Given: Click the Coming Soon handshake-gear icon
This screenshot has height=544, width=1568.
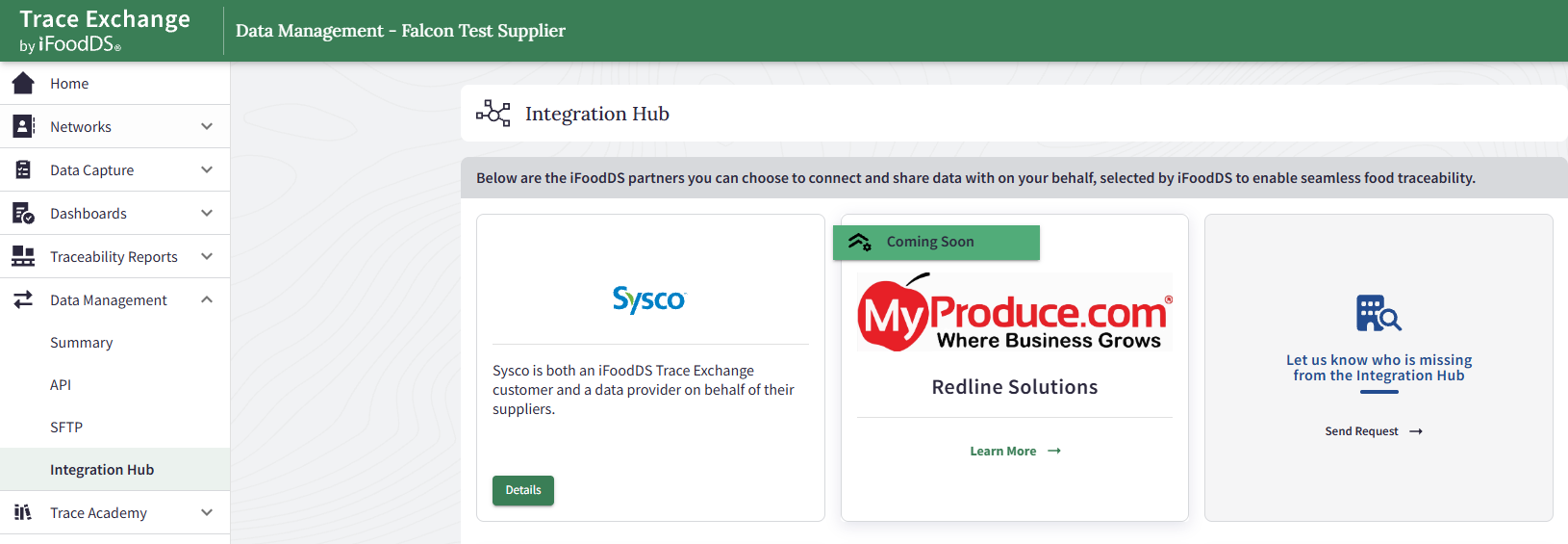Looking at the screenshot, I should point(859,242).
